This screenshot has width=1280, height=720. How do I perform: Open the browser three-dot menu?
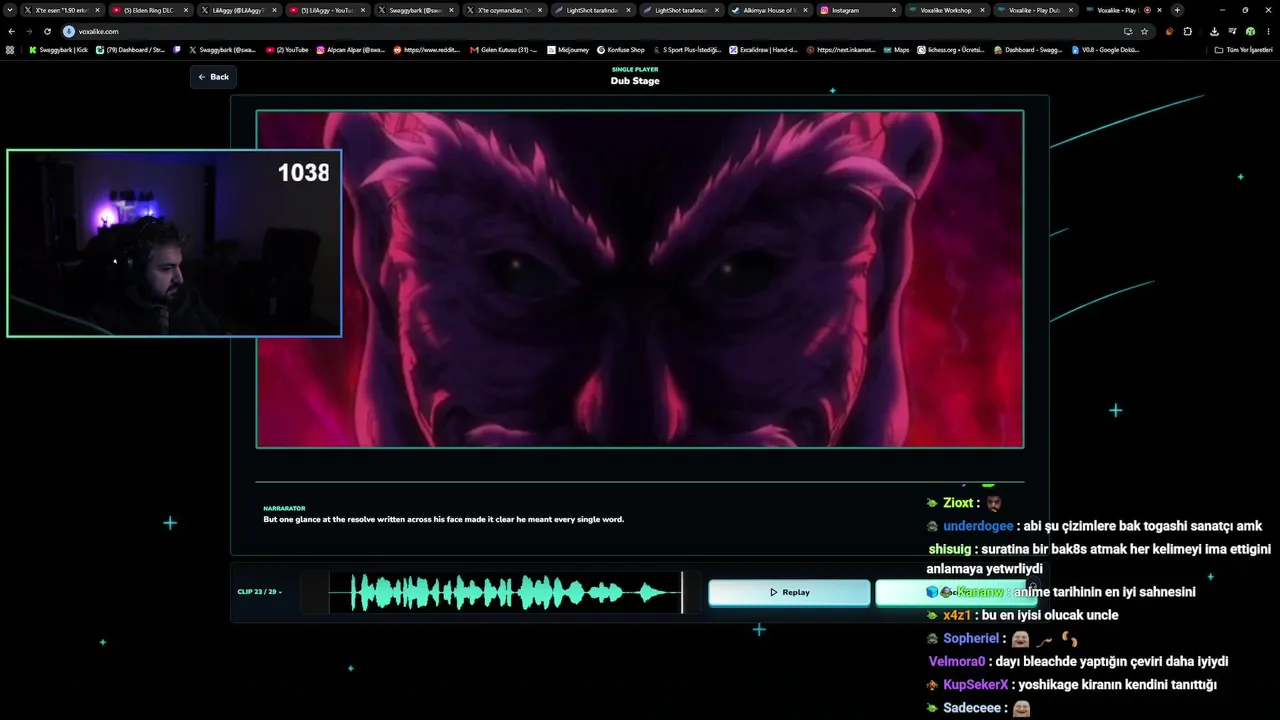point(1268,31)
